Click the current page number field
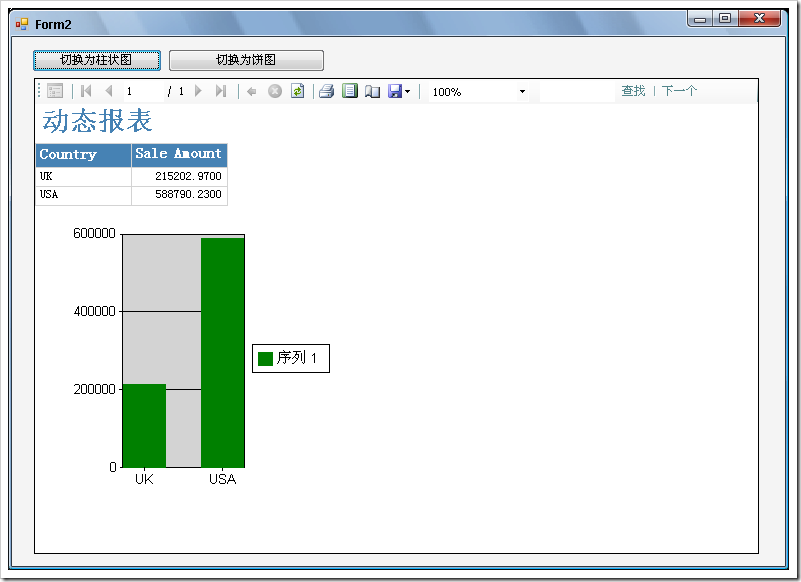The height and width of the screenshot is (582, 801). [x=144, y=91]
